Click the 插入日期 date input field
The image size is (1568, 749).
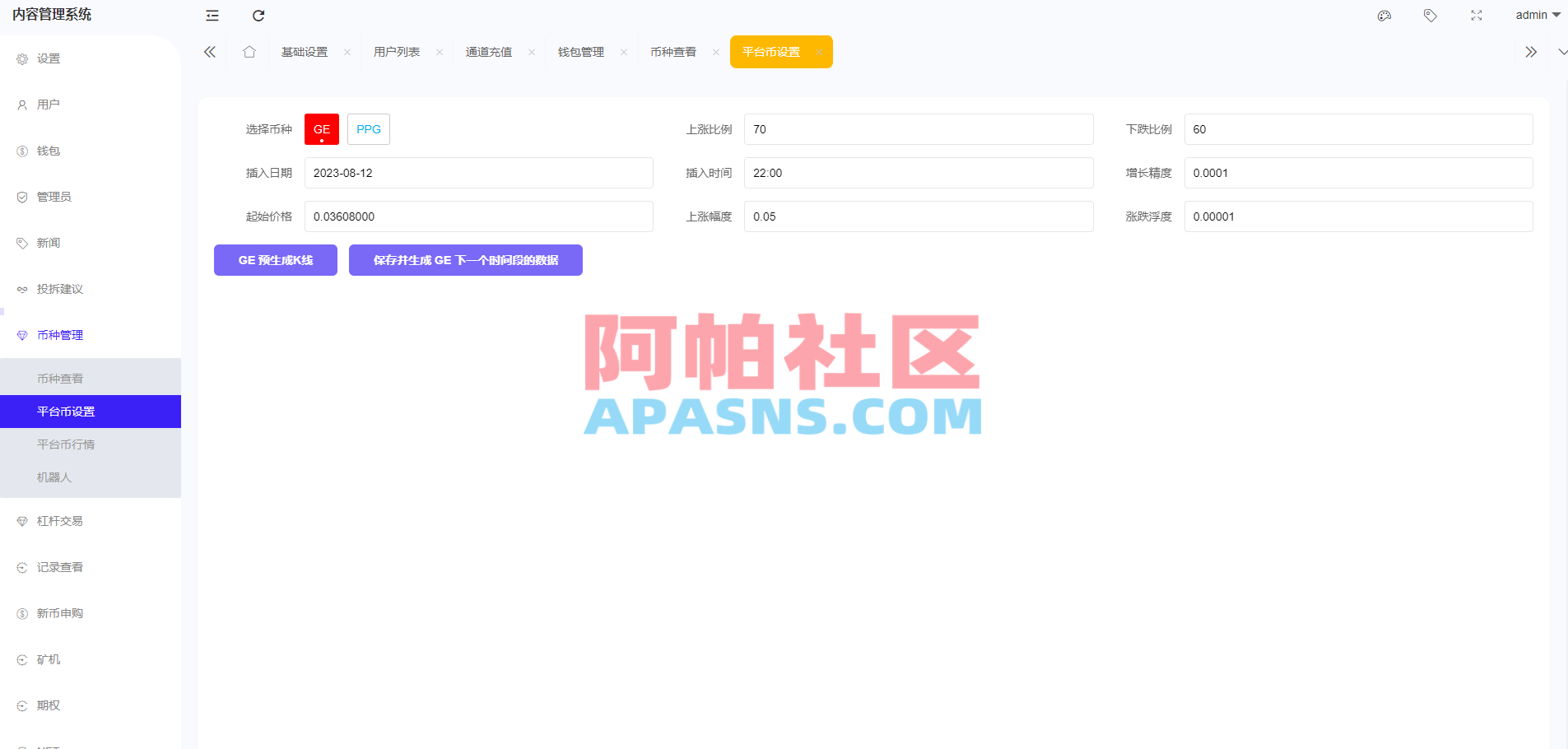(477, 173)
